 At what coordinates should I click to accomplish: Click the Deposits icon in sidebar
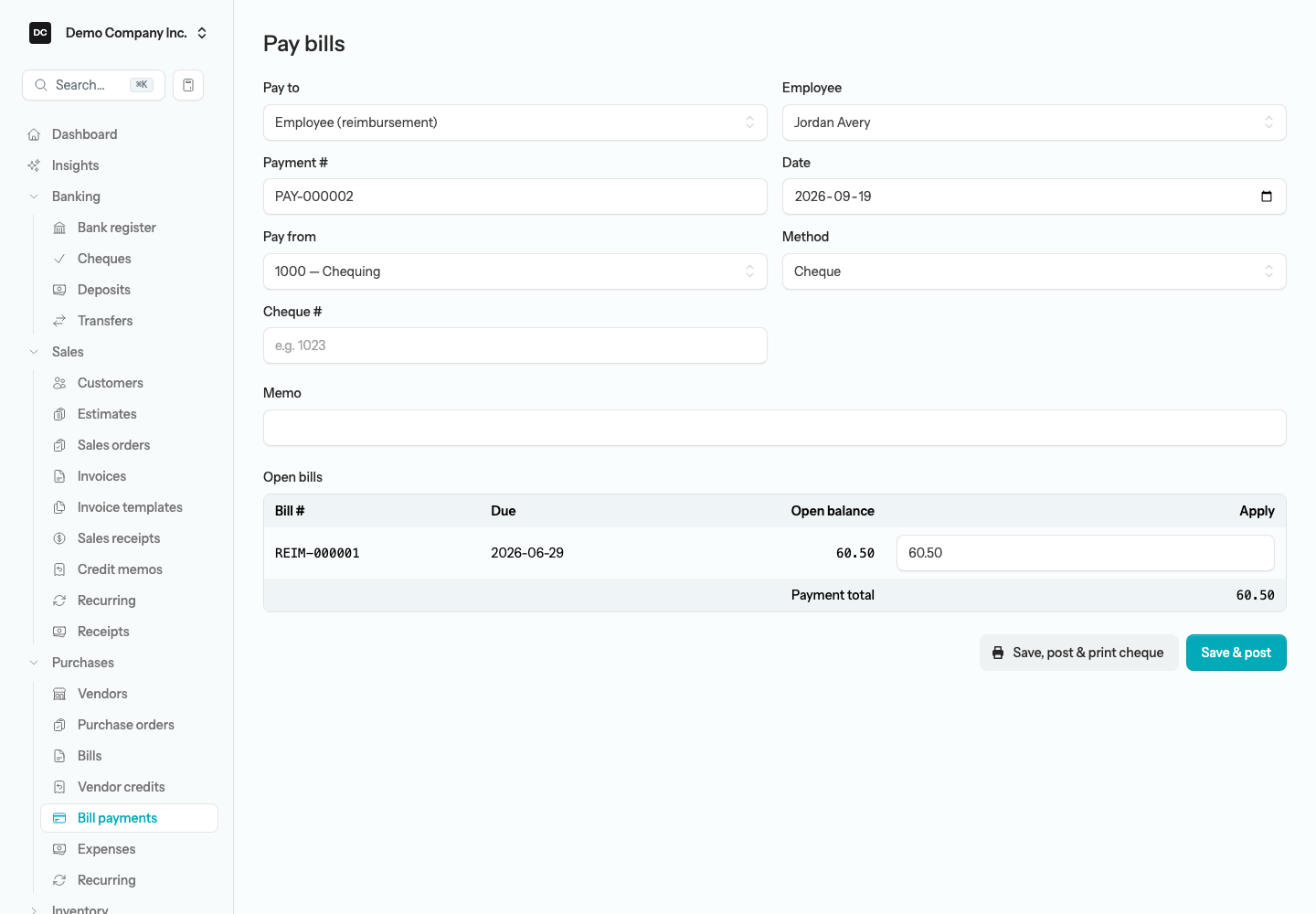(x=59, y=290)
